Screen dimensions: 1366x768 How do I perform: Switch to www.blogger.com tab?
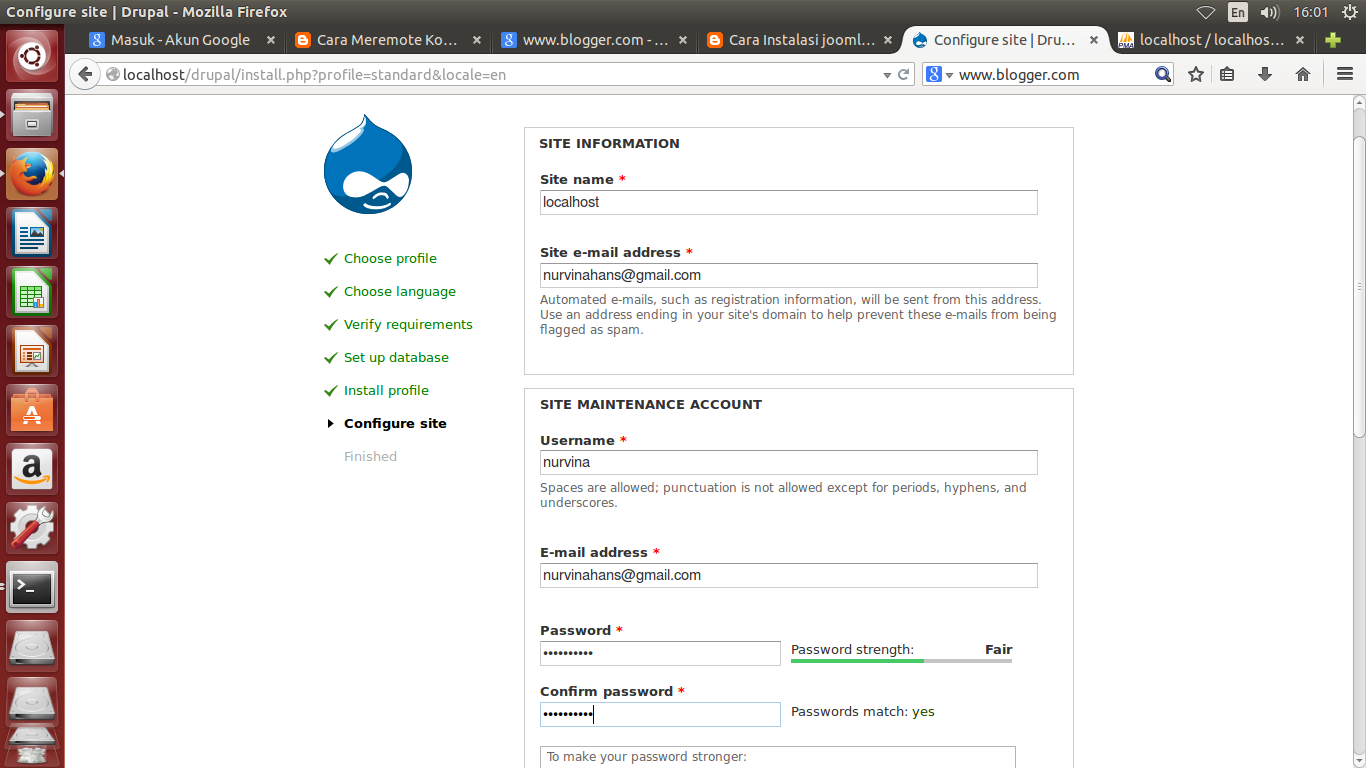(595, 40)
